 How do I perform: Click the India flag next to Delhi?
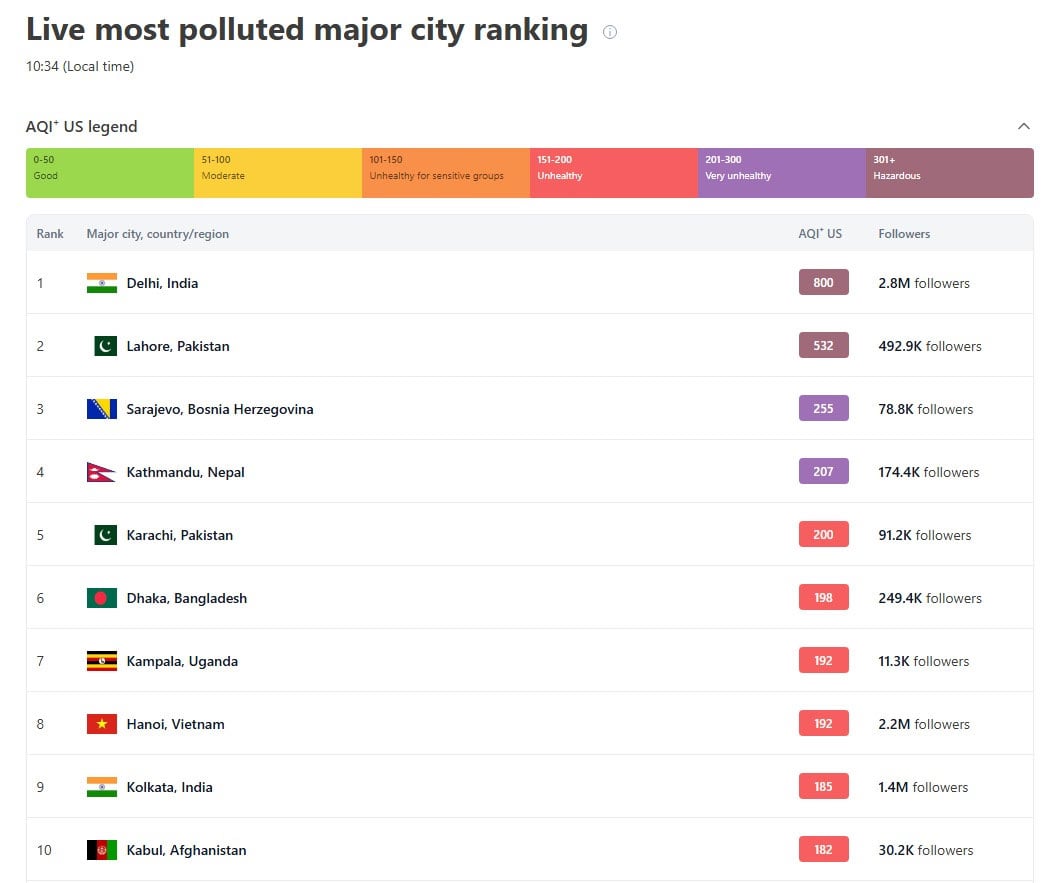[x=102, y=283]
